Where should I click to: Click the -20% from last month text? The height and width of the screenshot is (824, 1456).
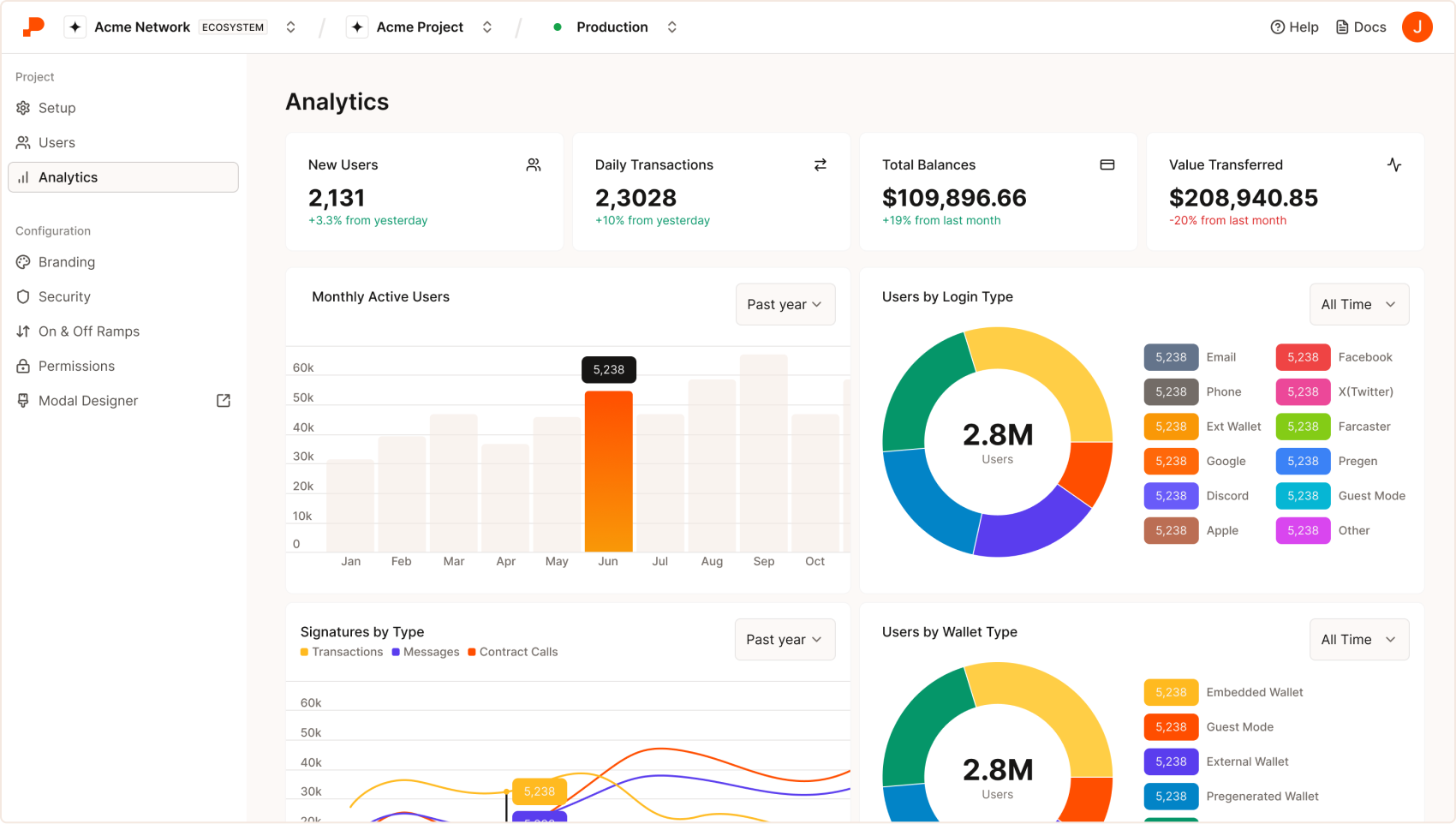click(x=1227, y=220)
